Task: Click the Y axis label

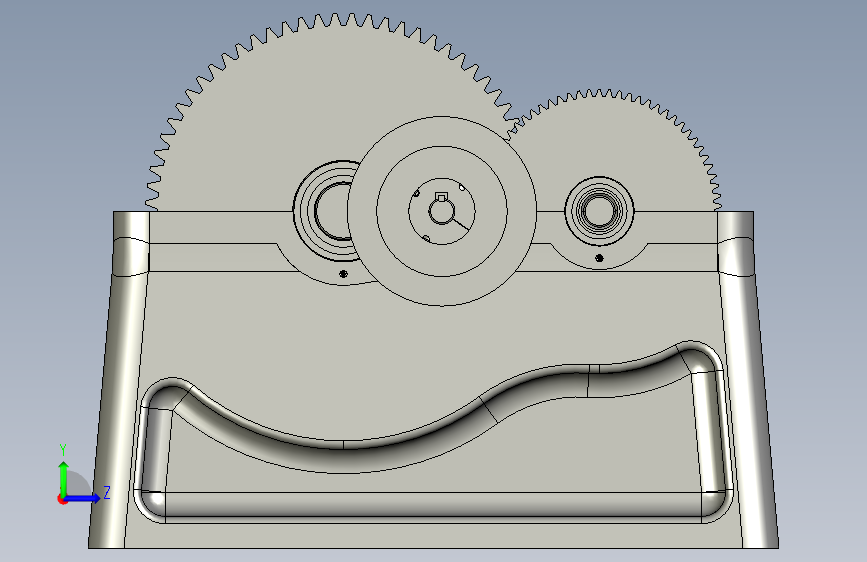Action: (x=63, y=450)
